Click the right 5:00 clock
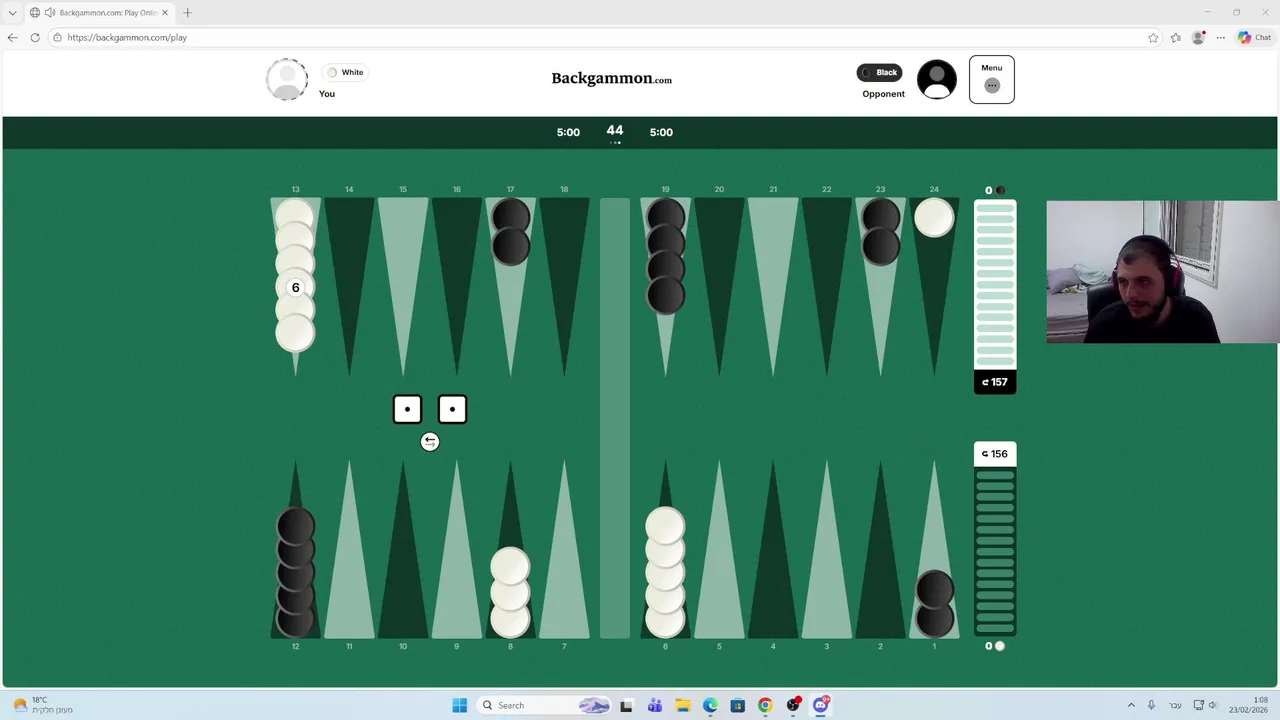The image size is (1280, 720). pos(661,132)
